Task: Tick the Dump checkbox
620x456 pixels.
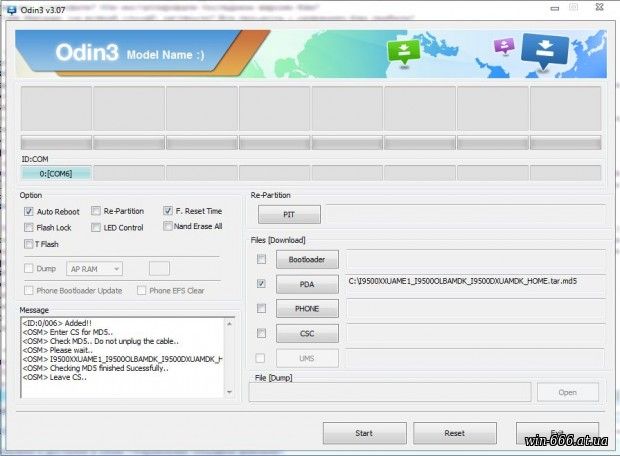Action: [x=28, y=269]
